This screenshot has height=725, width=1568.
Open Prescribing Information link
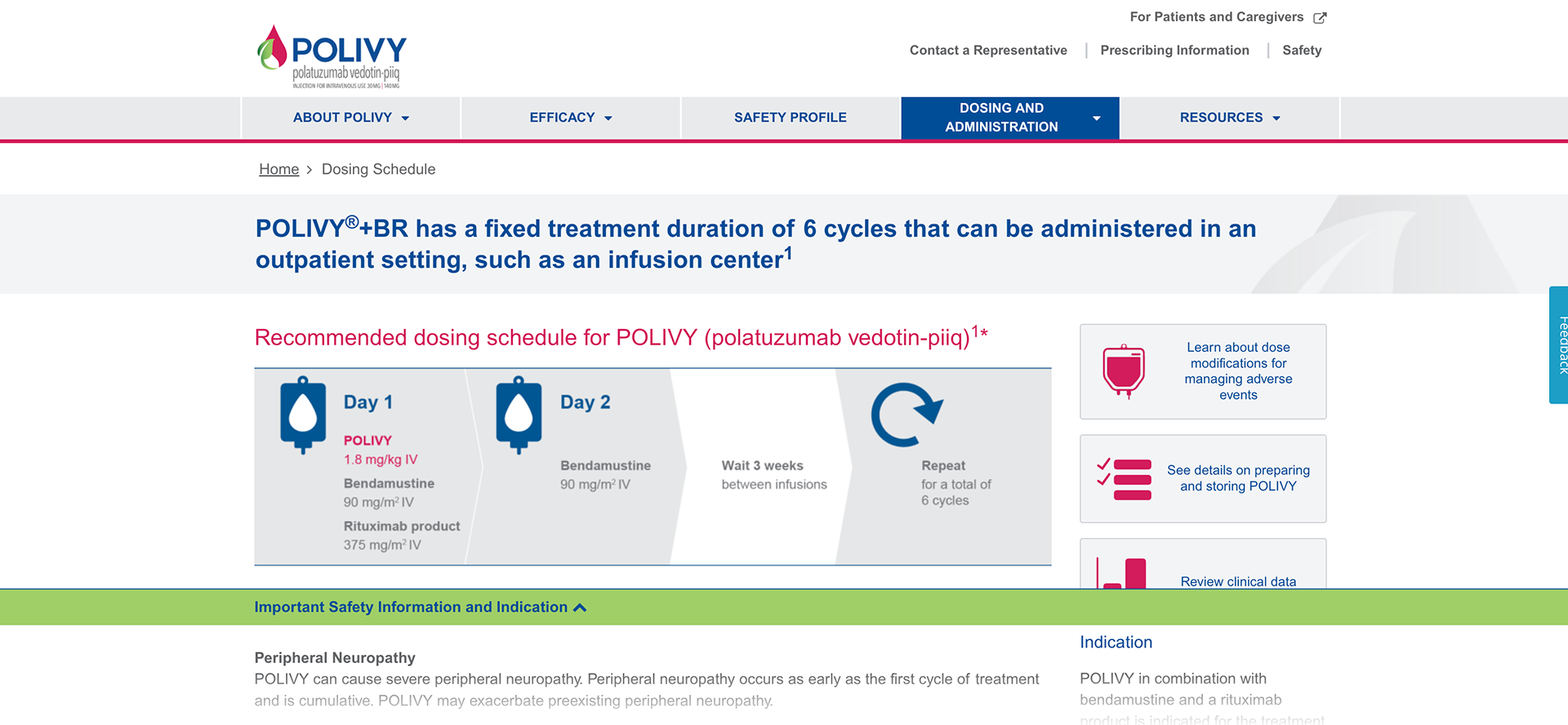click(x=1174, y=51)
